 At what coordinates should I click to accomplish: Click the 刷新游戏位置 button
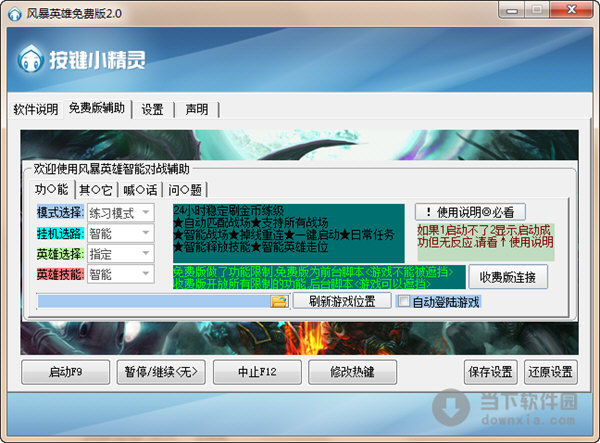tap(342, 301)
